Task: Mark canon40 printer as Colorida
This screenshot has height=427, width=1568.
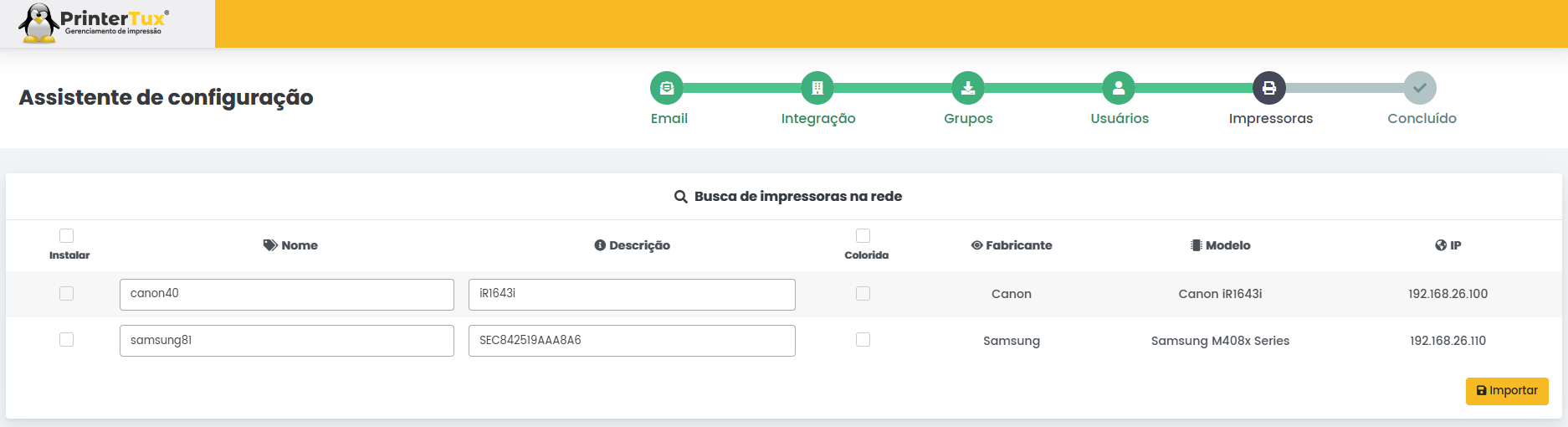Action: point(863,294)
